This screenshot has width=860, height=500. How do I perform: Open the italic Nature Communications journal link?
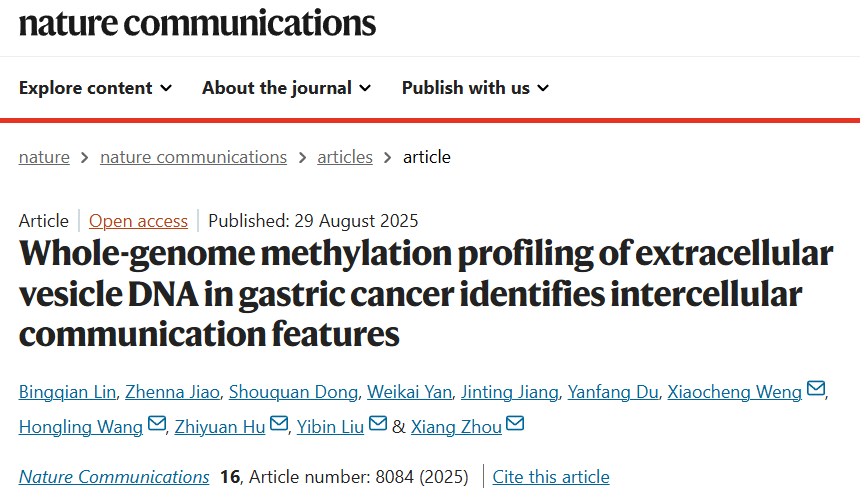(x=114, y=477)
